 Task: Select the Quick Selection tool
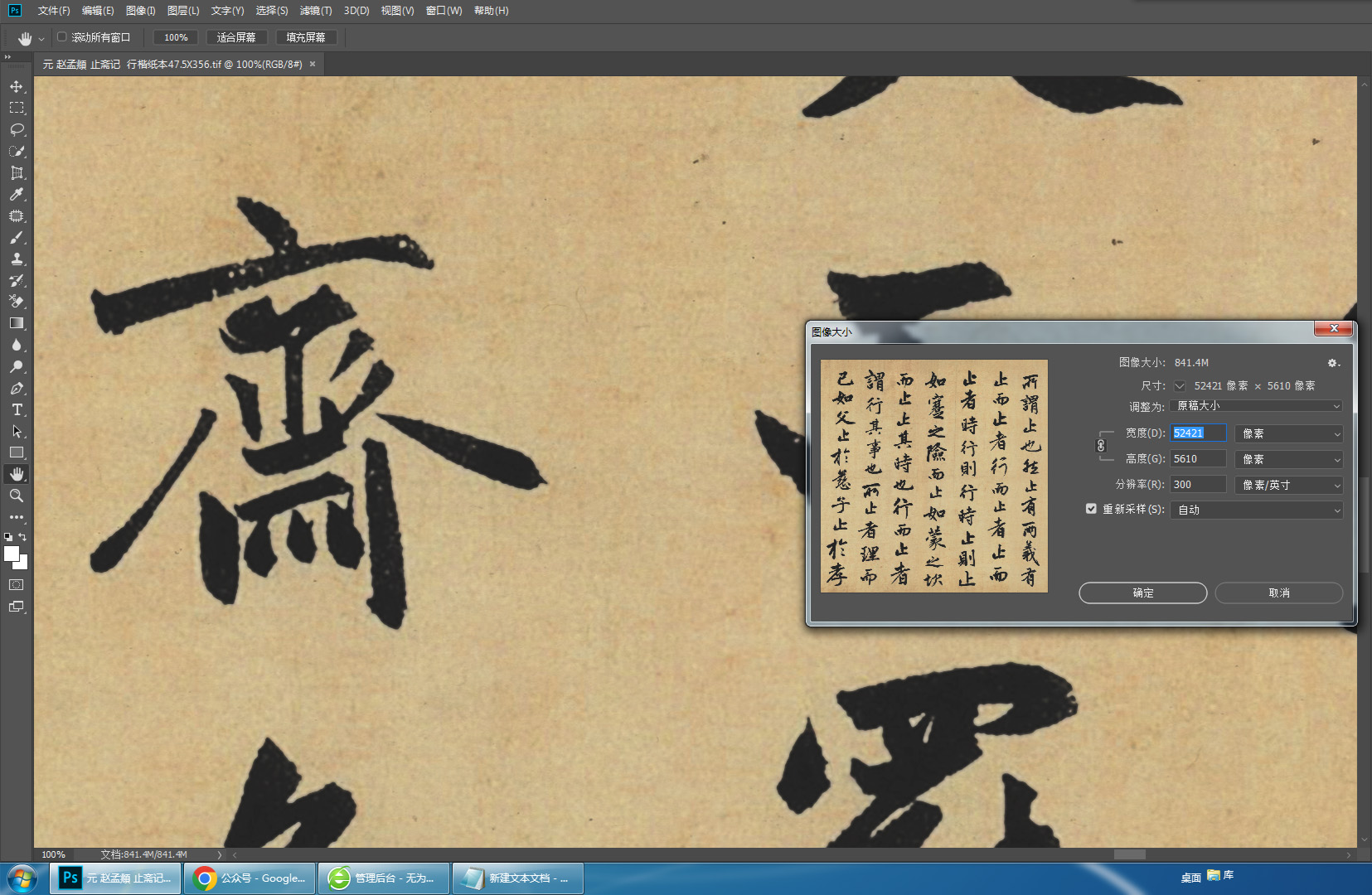coord(17,151)
